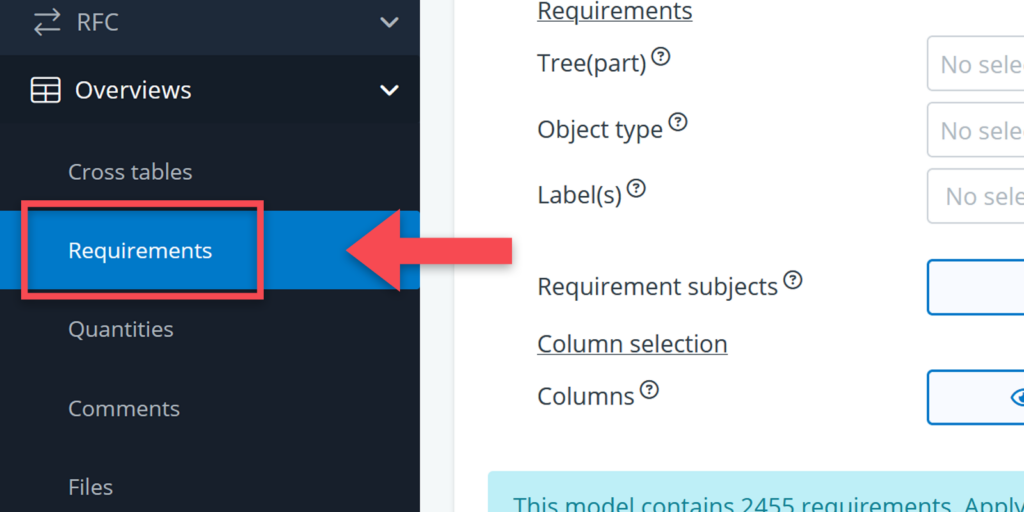Open Cross tables overview
The width and height of the screenshot is (1024, 512).
coord(130,172)
